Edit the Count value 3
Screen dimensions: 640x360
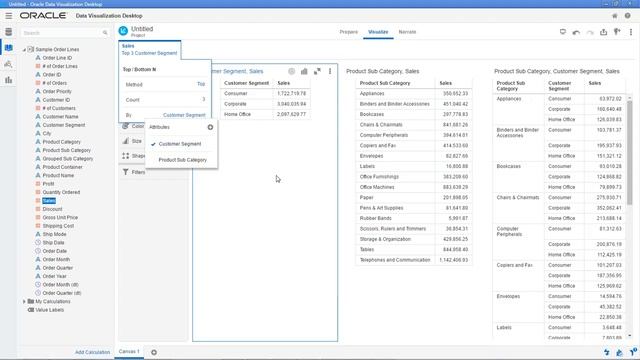click(x=203, y=100)
